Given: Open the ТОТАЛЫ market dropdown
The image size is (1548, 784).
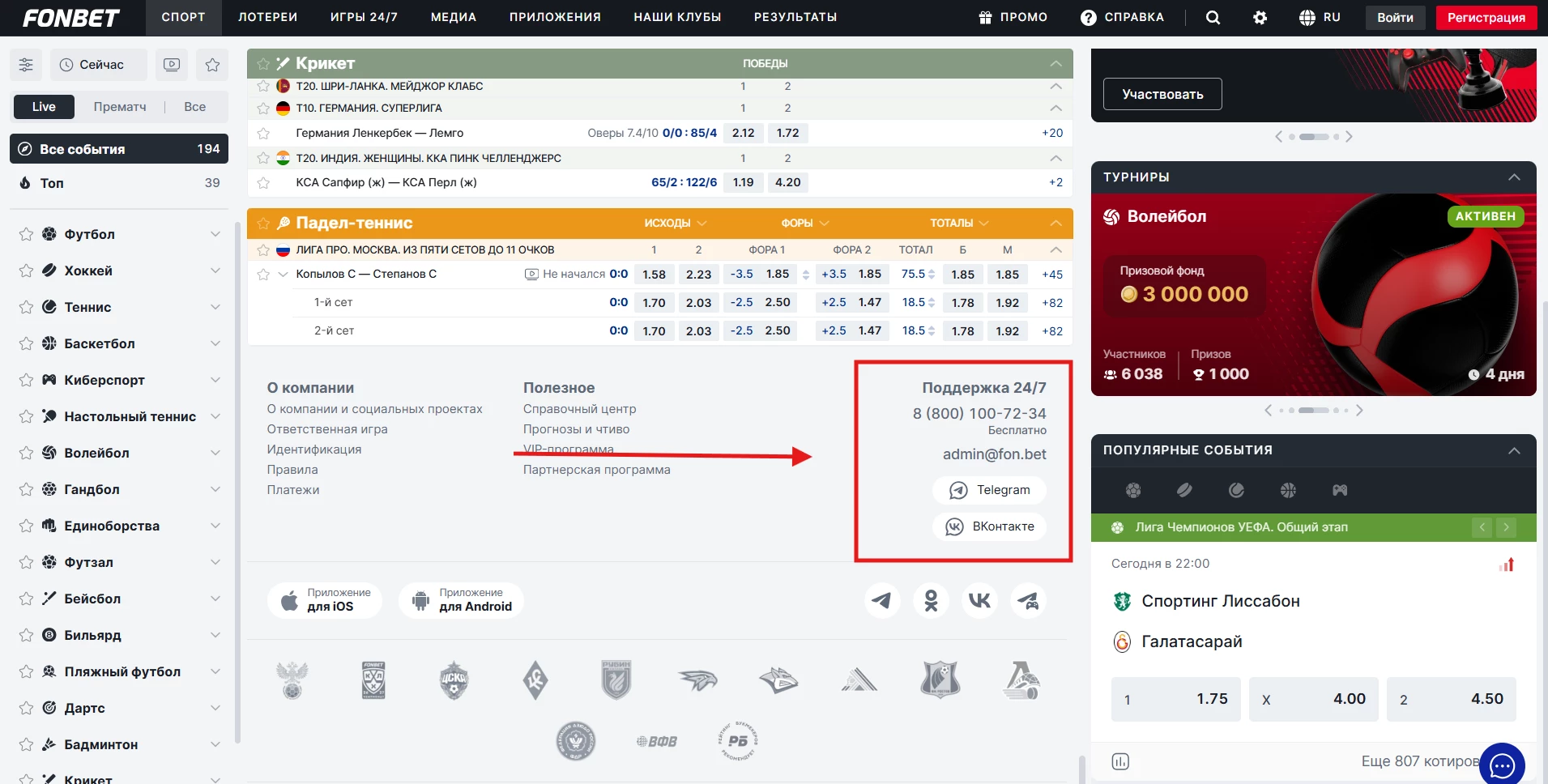Looking at the screenshot, I should pos(960,223).
